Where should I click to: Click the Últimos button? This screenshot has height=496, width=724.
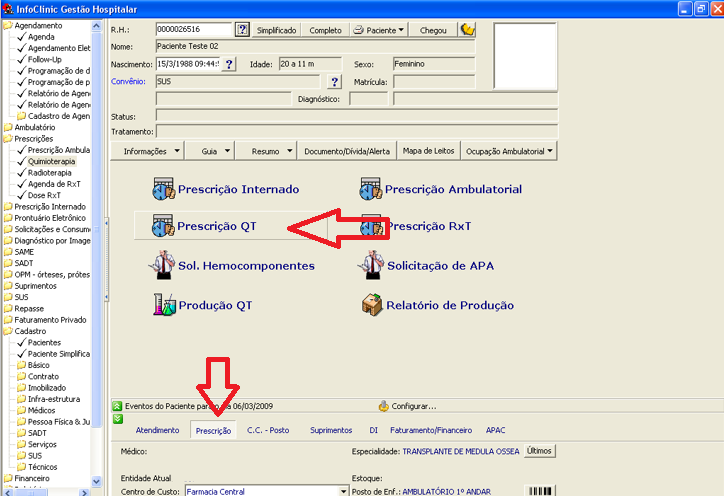(x=539, y=451)
